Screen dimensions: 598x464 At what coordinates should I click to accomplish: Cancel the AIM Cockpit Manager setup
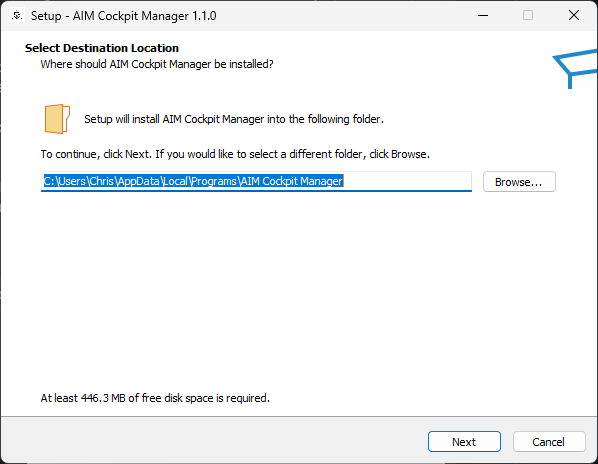548,442
